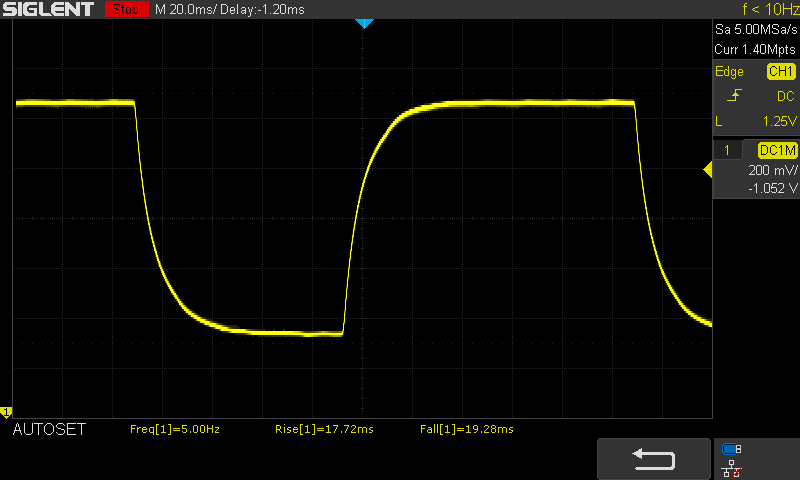Click the blue trigger position marker at the top
800x480 pixels.
364,23
